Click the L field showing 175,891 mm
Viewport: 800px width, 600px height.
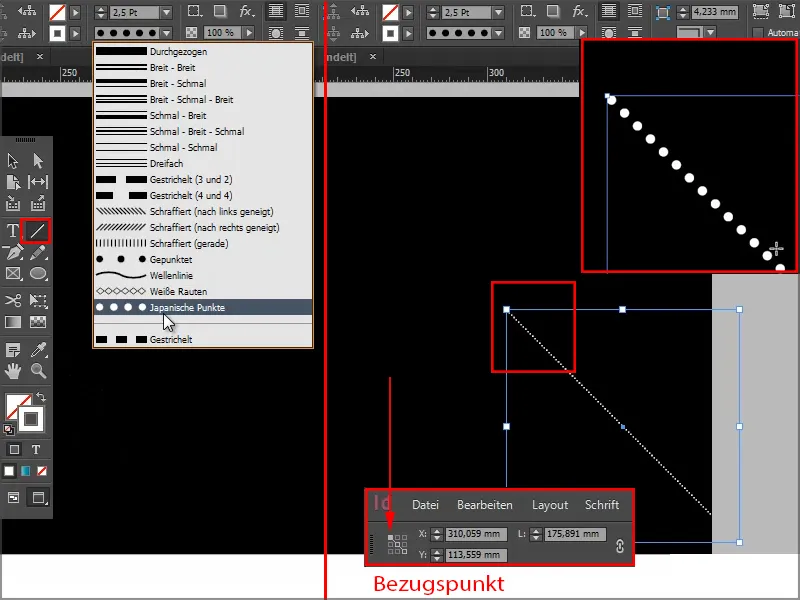pos(575,534)
